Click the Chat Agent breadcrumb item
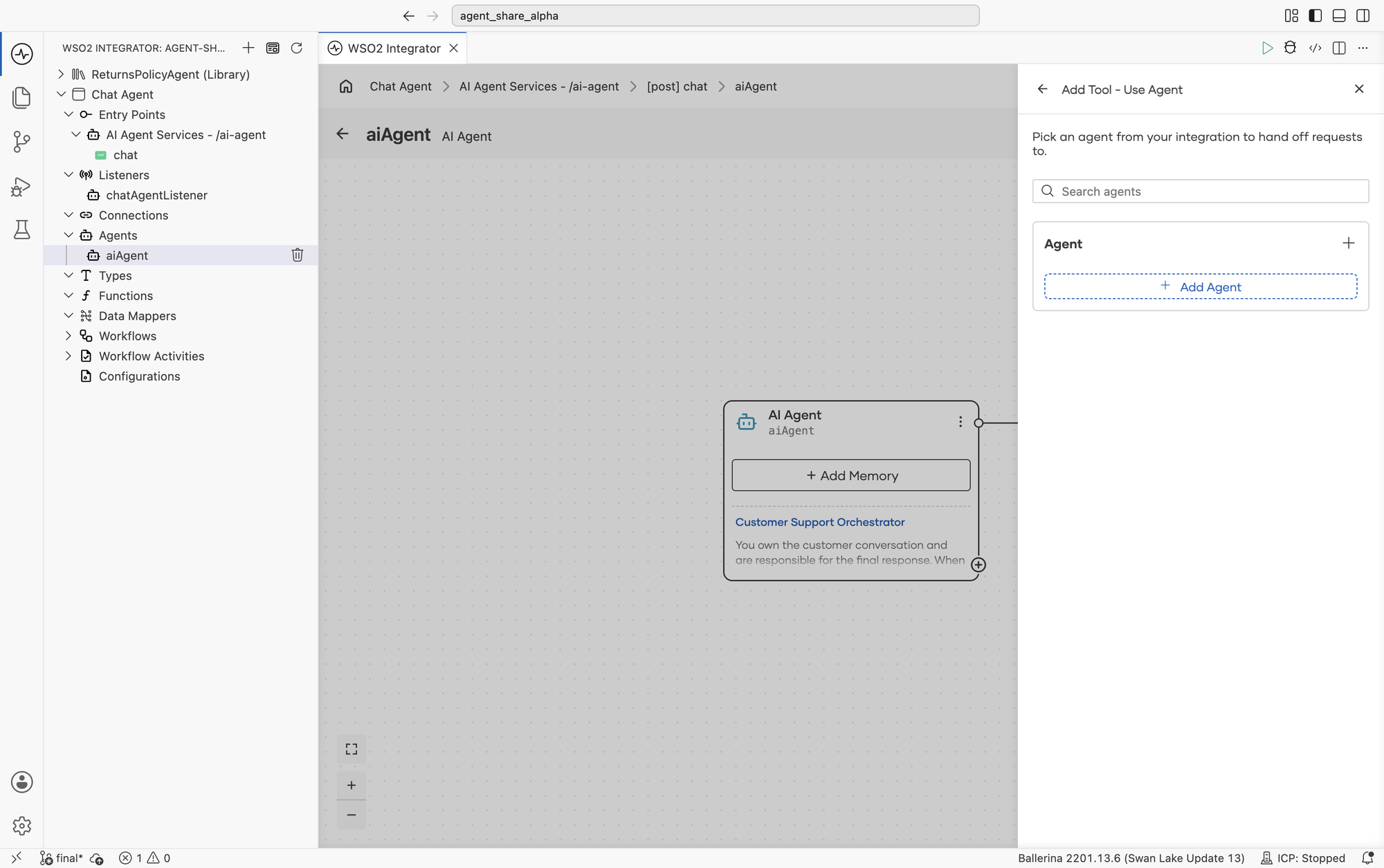Image resolution: width=1384 pixels, height=868 pixels. (x=401, y=86)
